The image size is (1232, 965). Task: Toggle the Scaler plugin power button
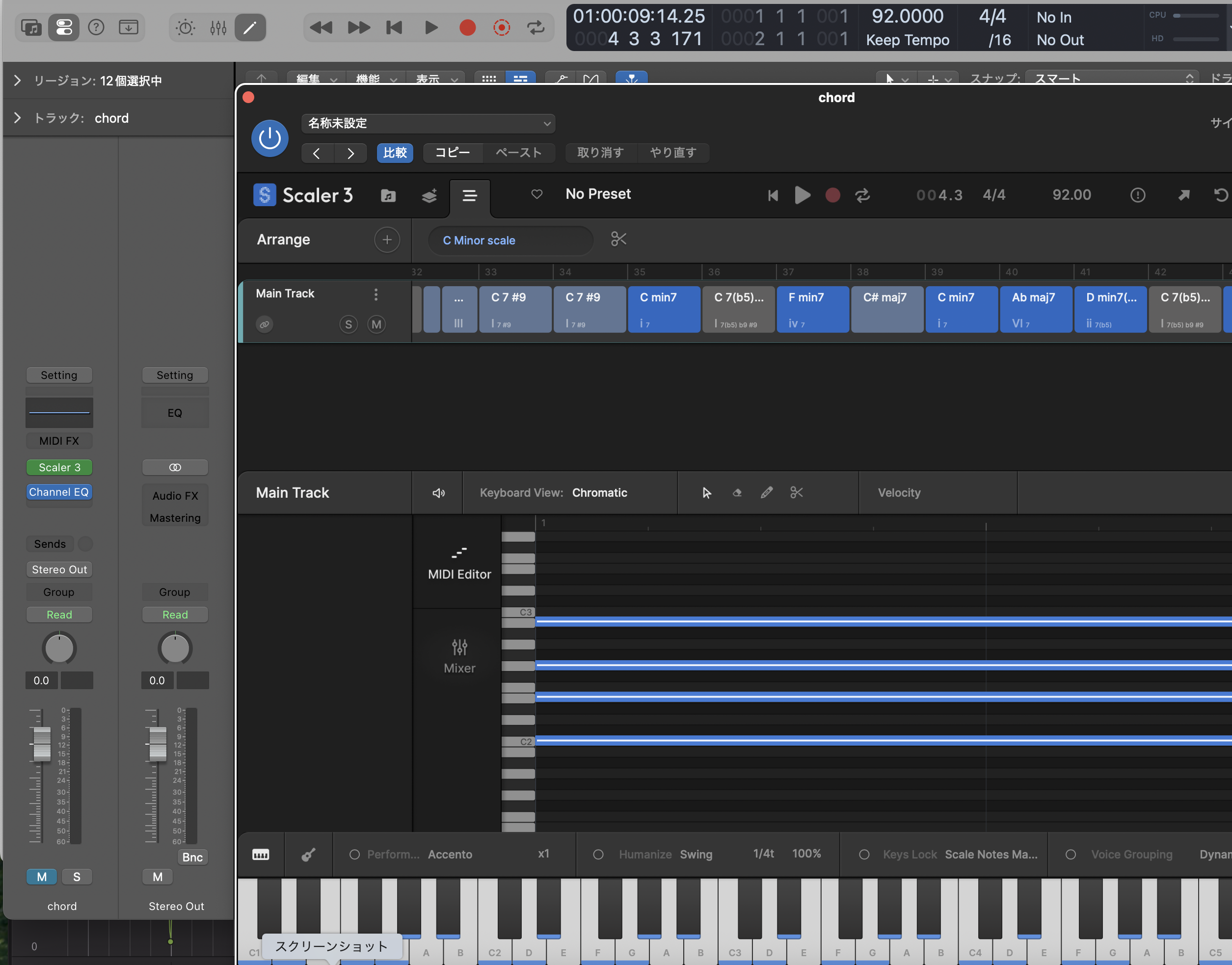click(269, 138)
